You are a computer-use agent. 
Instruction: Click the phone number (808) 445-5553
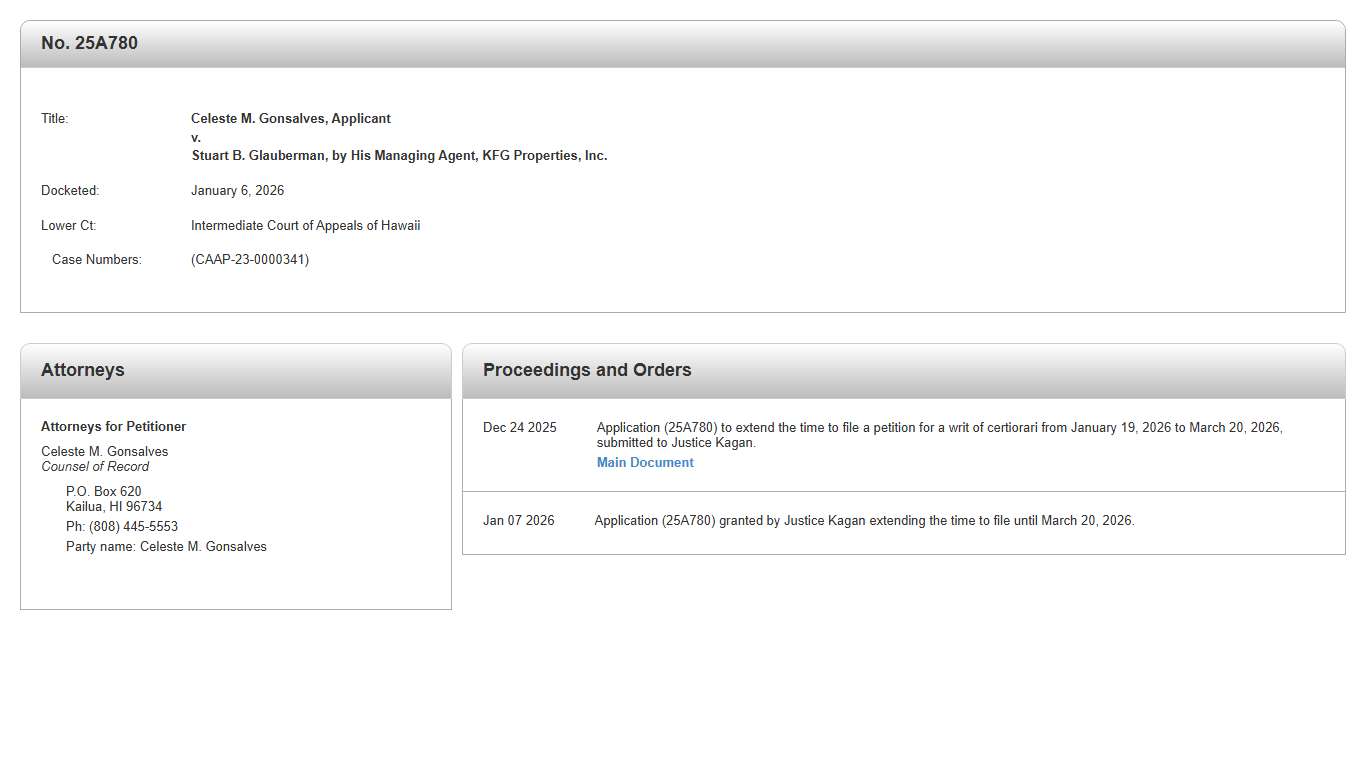(x=133, y=527)
